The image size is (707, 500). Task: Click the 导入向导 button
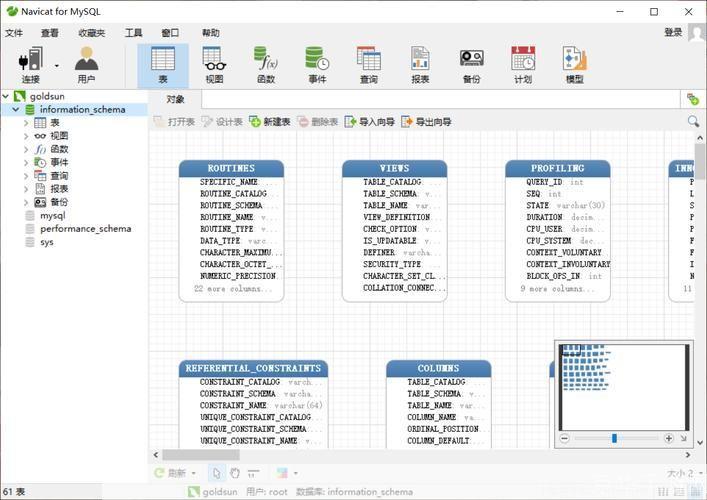(370, 122)
